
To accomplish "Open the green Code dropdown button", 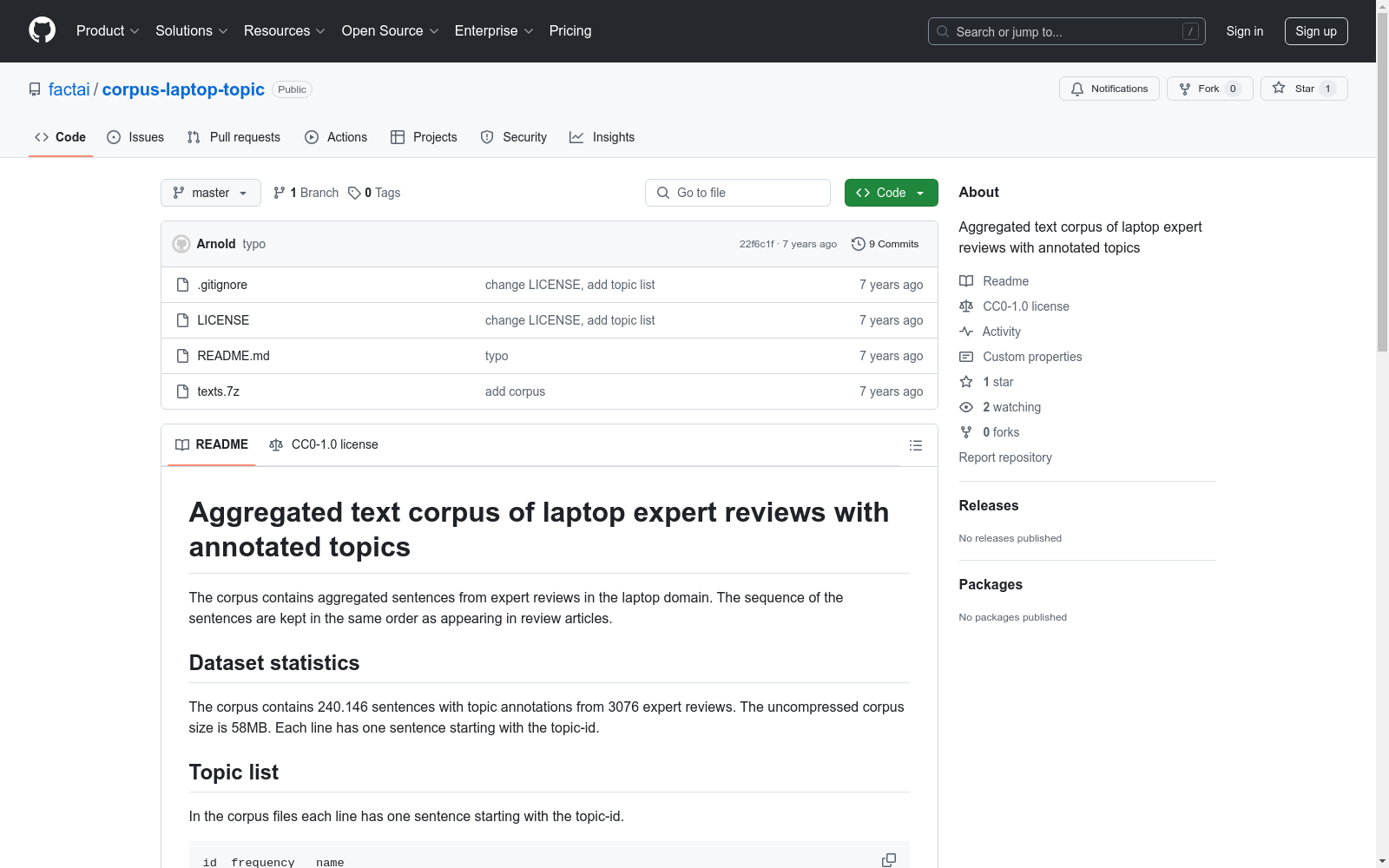I will 891,193.
